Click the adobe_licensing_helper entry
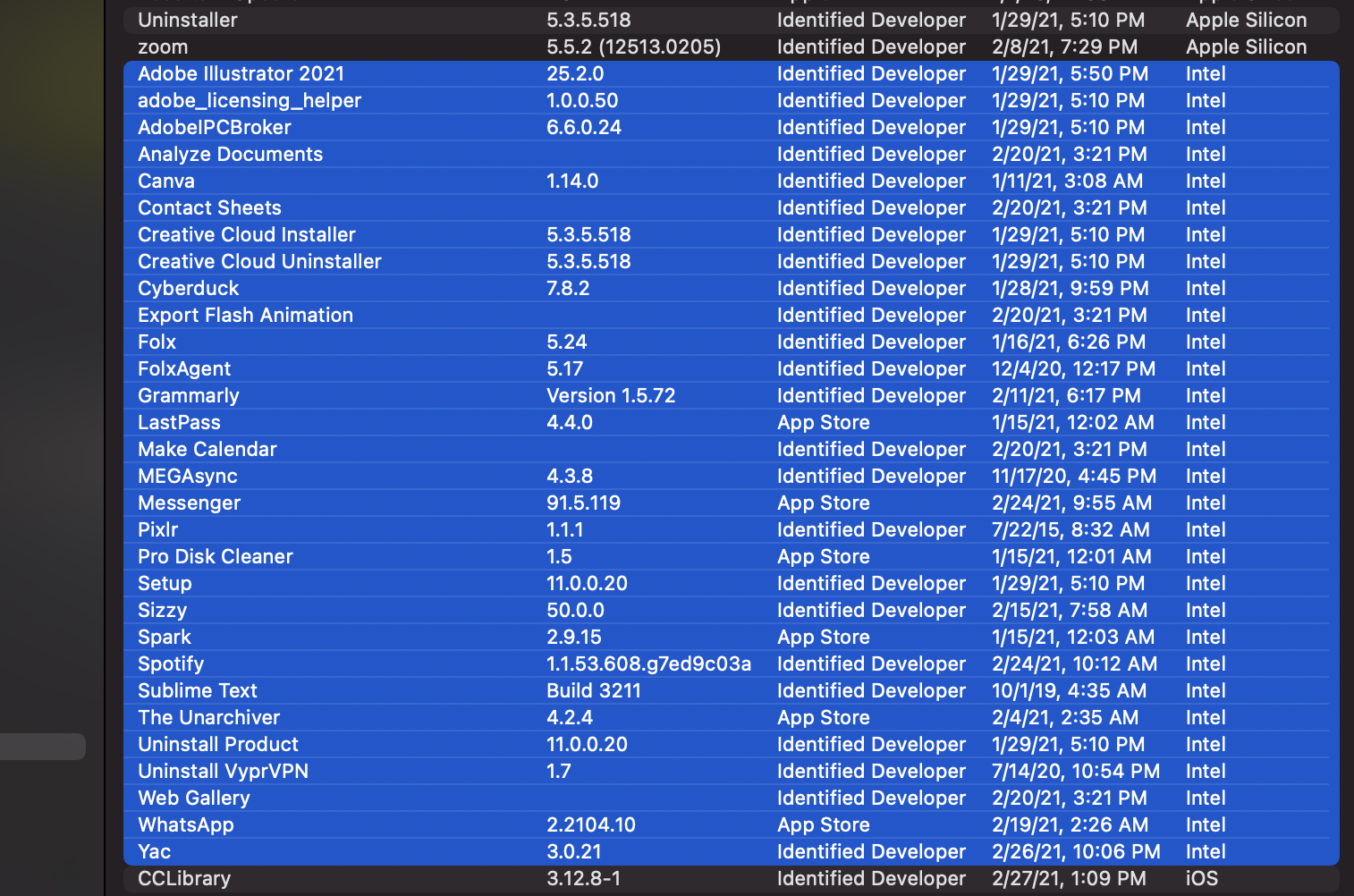The height and width of the screenshot is (896, 1354). pyautogui.click(x=732, y=100)
